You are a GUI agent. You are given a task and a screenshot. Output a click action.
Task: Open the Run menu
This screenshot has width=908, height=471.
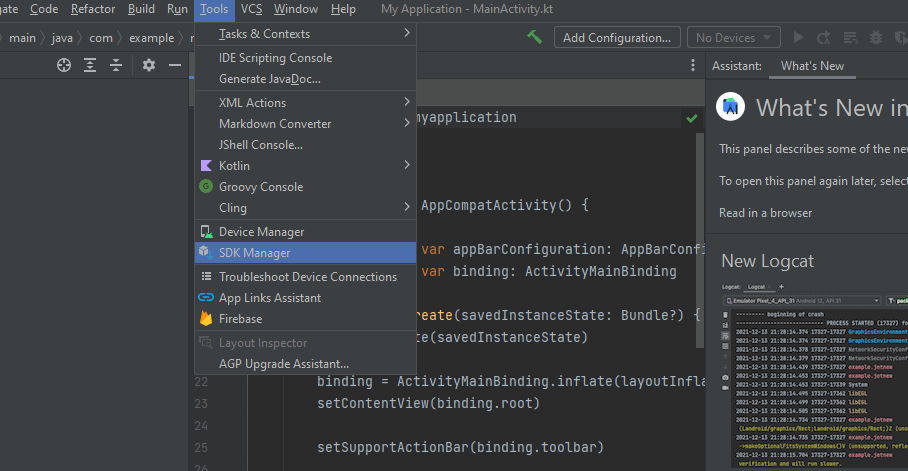pyautogui.click(x=177, y=9)
